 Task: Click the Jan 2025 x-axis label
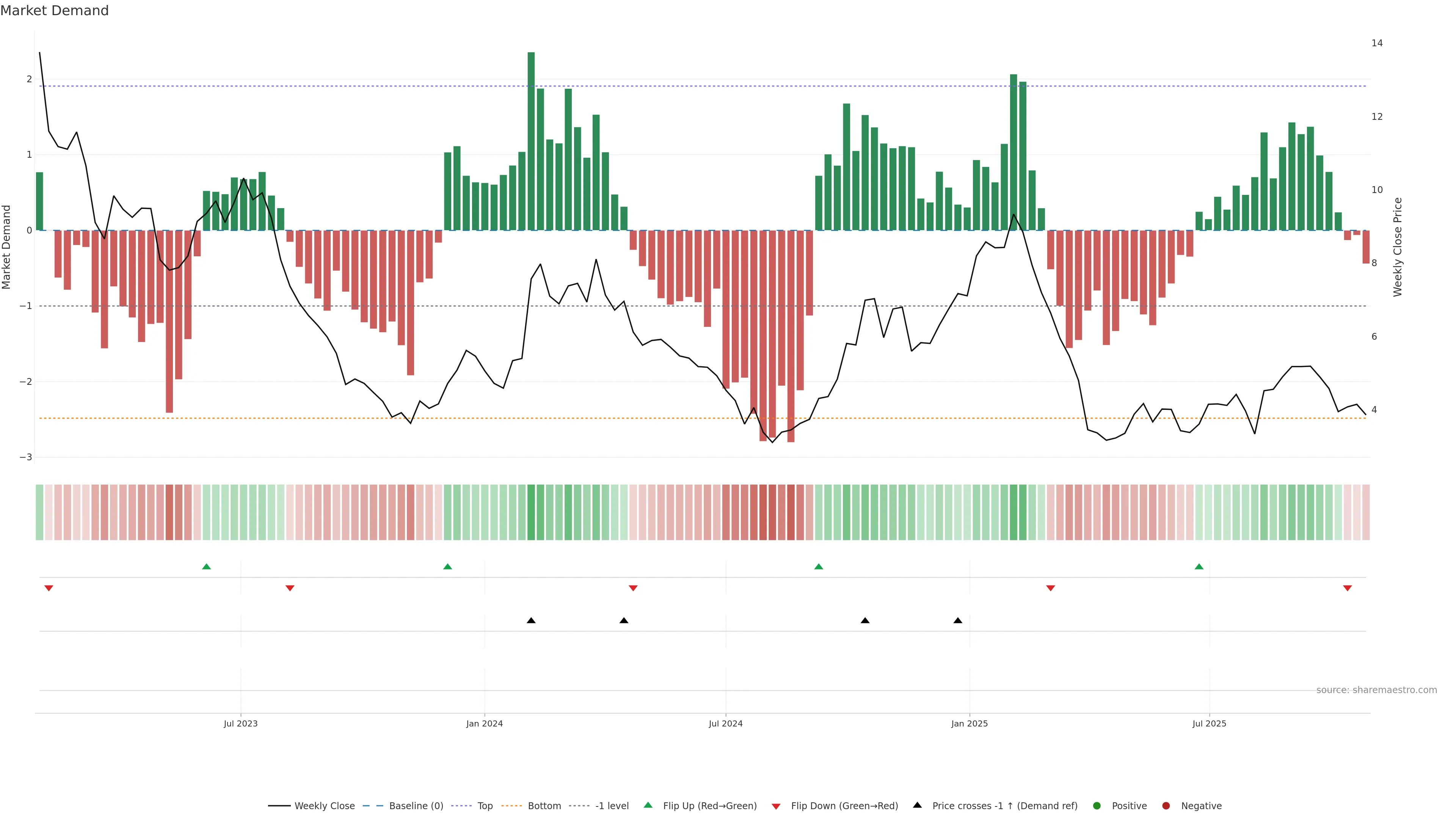pos(970,723)
